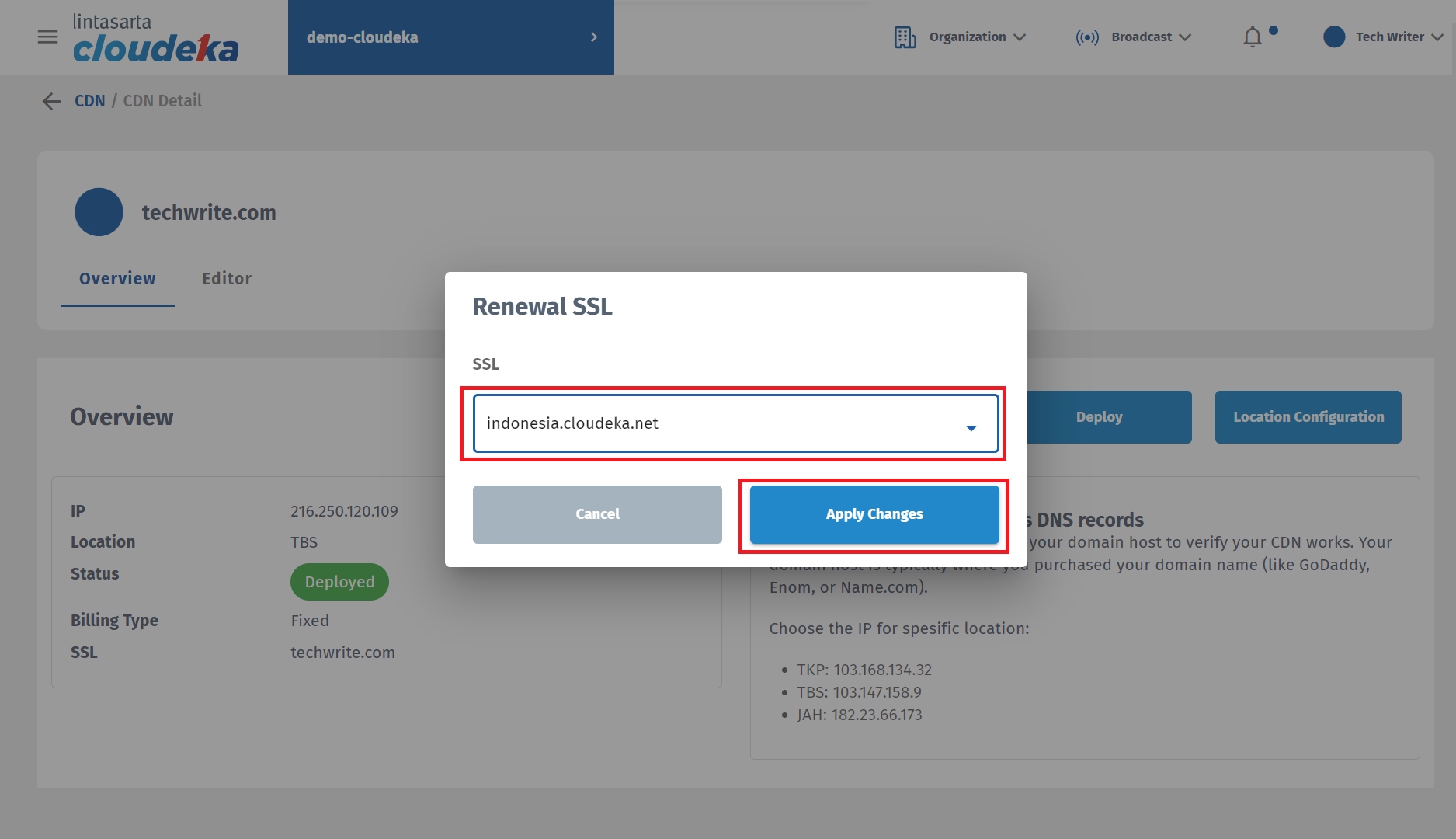1456x839 pixels.
Task: Click the Broadcast signal icon
Action: point(1086,37)
